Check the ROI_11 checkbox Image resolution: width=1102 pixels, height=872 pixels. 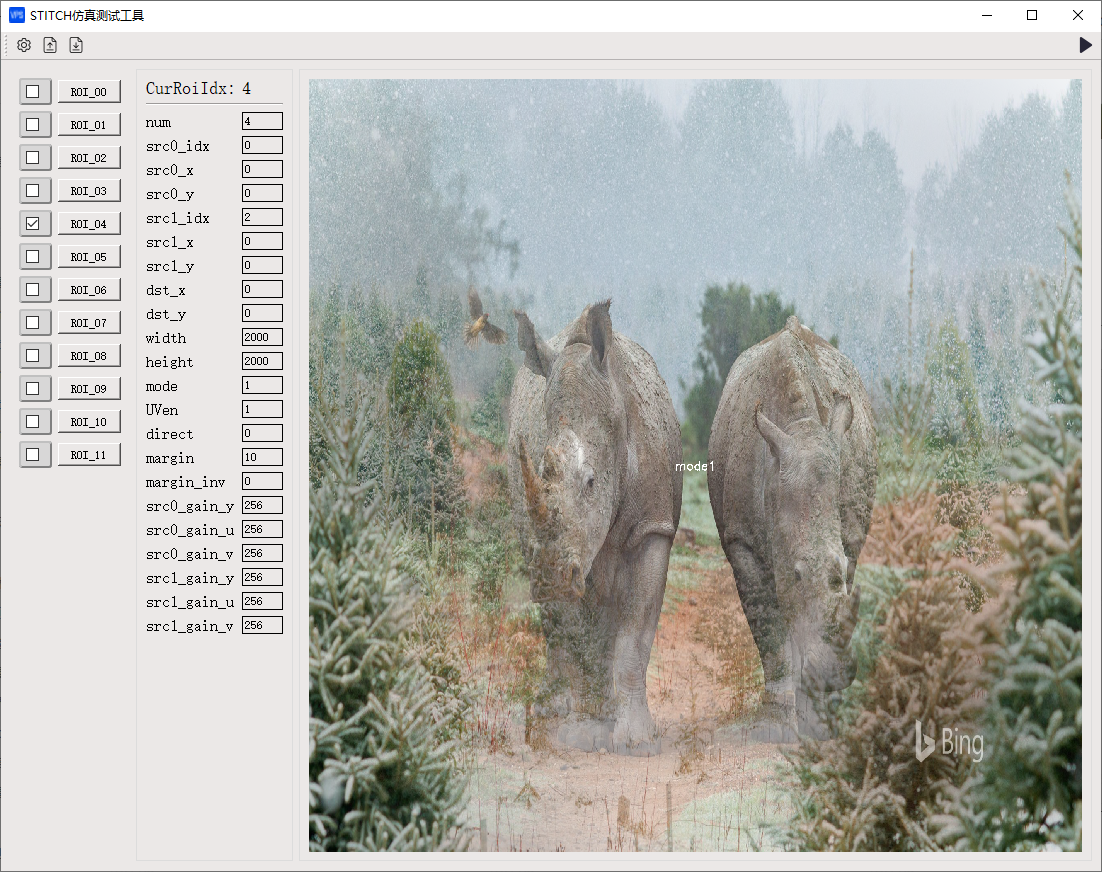point(33,455)
